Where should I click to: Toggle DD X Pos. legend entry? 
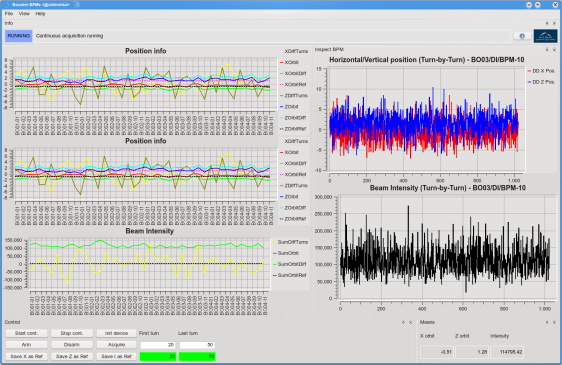(541, 71)
